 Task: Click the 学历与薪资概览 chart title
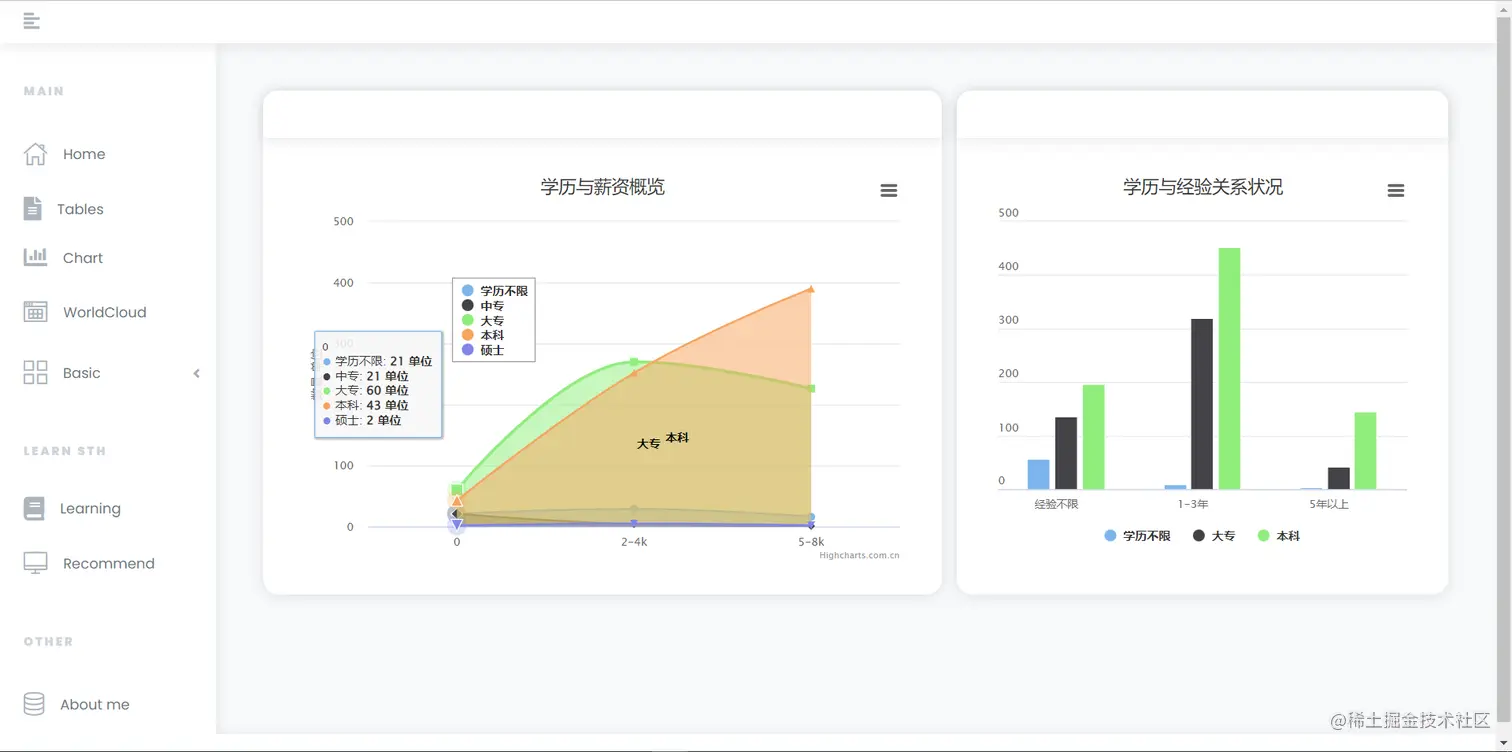[x=603, y=187]
